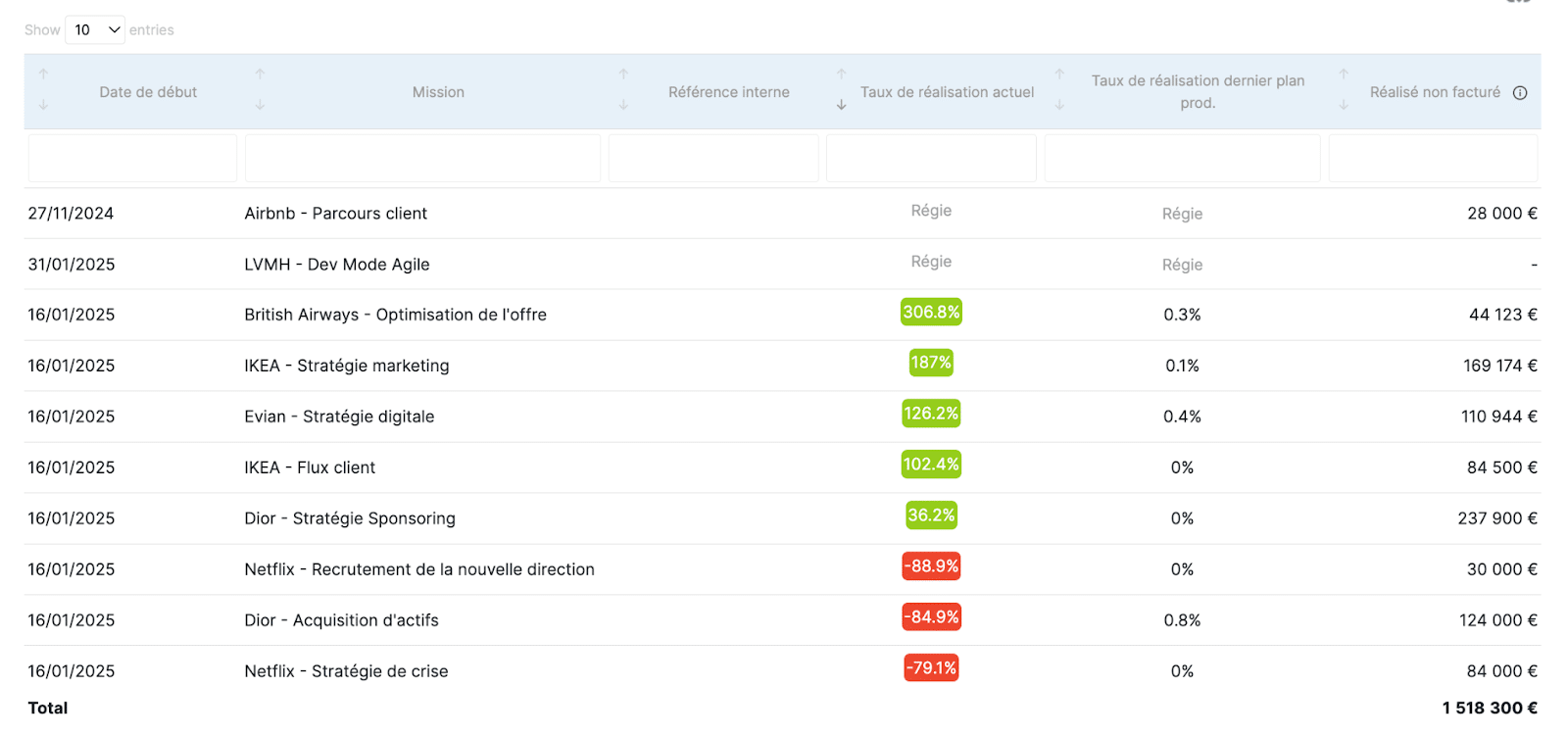Viewport: 1568px width, 736px height.
Task: Sort descending by Mission arrow
Action: point(260,105)
